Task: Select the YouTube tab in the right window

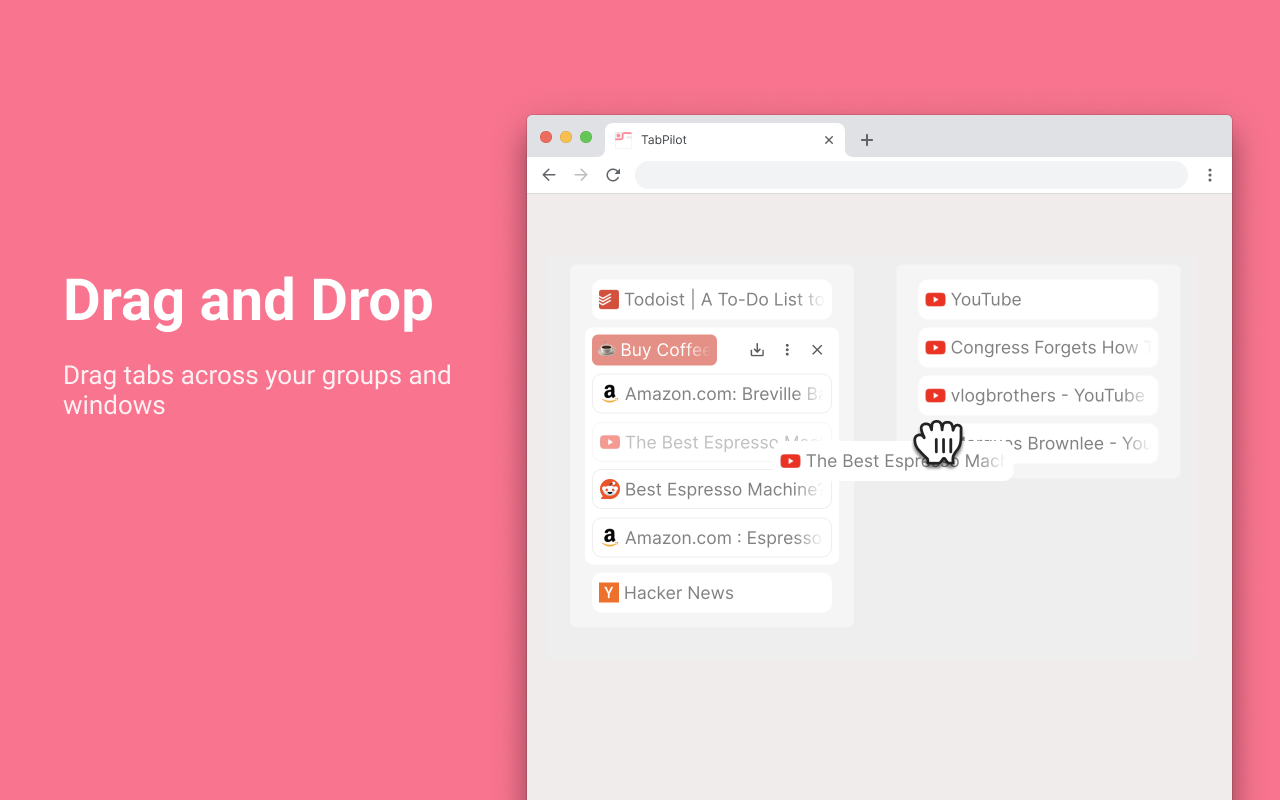Action: (1038, 299)
